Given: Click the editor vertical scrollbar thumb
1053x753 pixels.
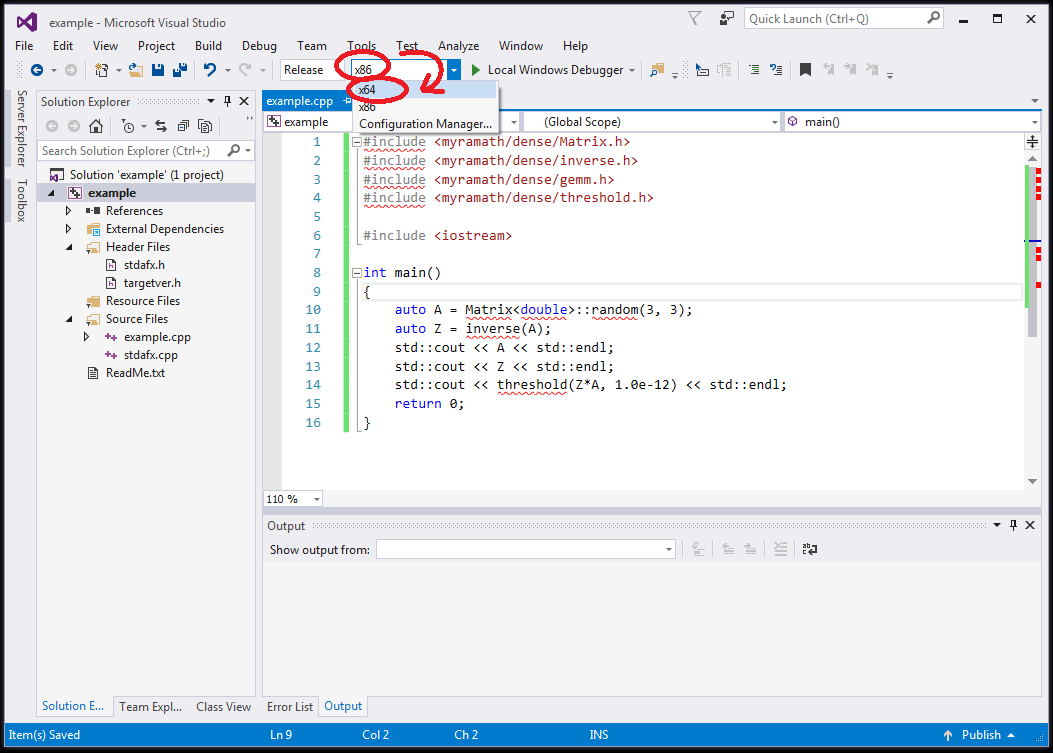Looking at the screenshot, I should tap(1032, 250).
